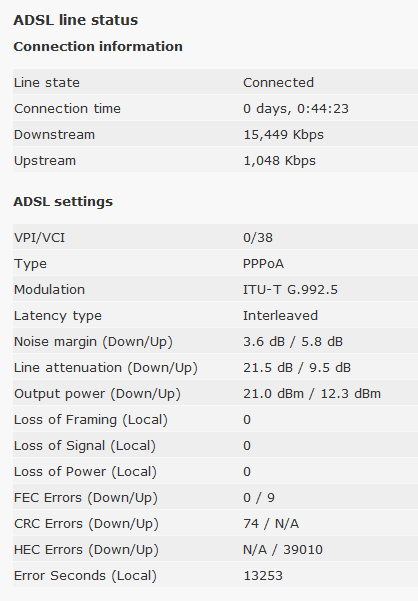Click the Line state Connected value
Image resolution: width=418 pixels, height=601 pixels.
(279, 82)
